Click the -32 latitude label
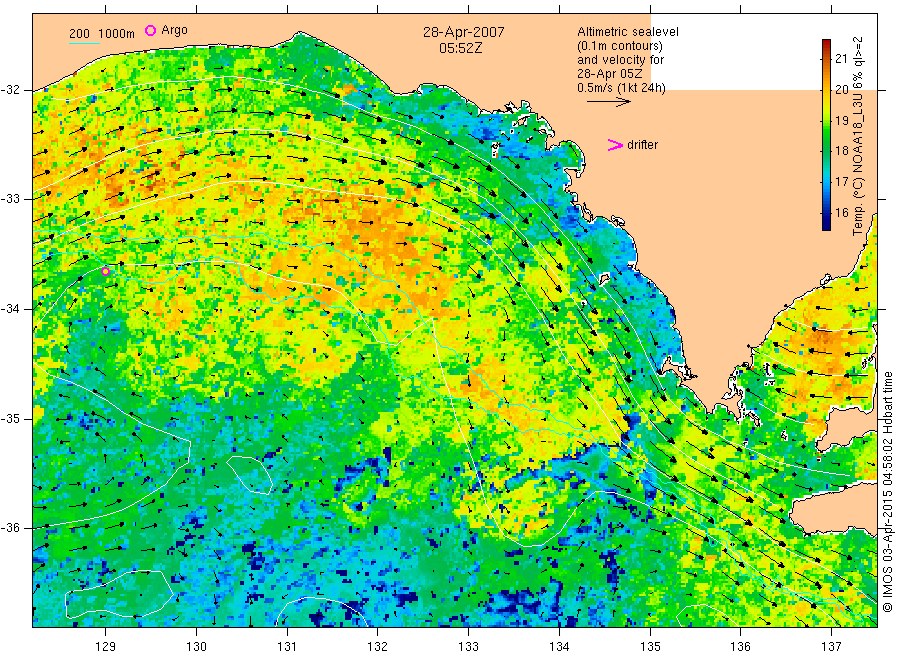900x660 pixels. tap(10, 91)
